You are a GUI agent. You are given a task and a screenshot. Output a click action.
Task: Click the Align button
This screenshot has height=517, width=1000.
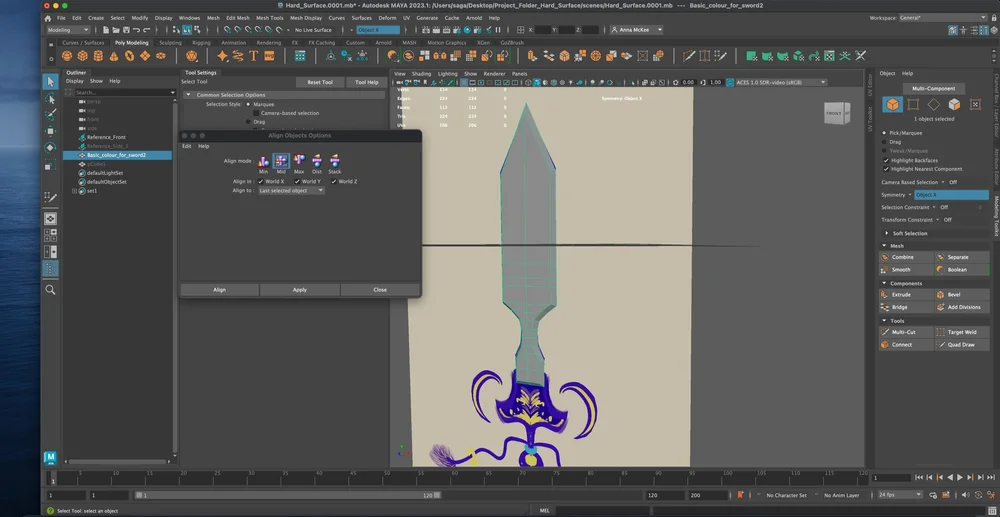pyautogui.click(x=219, y=290)
